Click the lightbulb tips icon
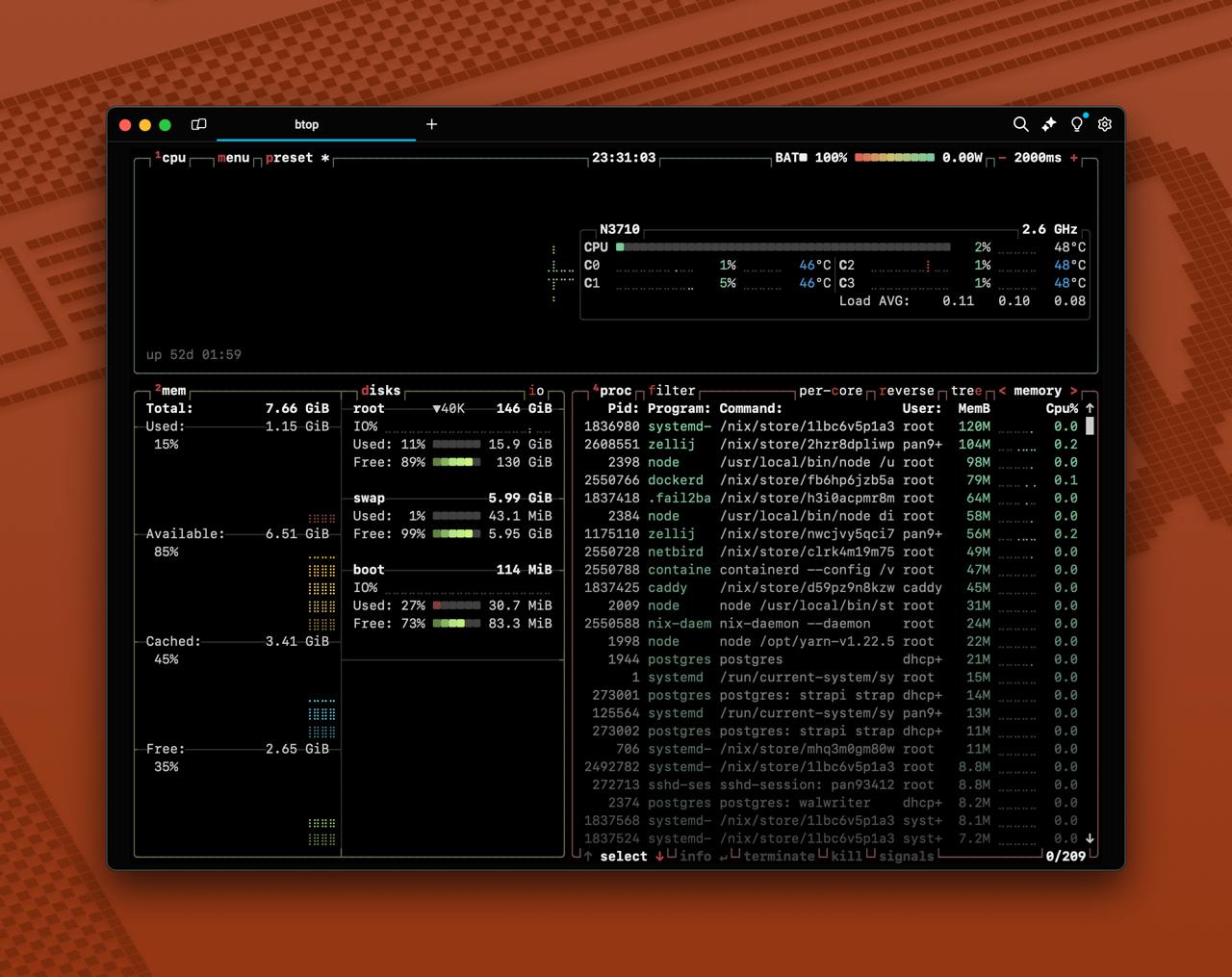The image size is (1232, 977). coord(1077,124)
